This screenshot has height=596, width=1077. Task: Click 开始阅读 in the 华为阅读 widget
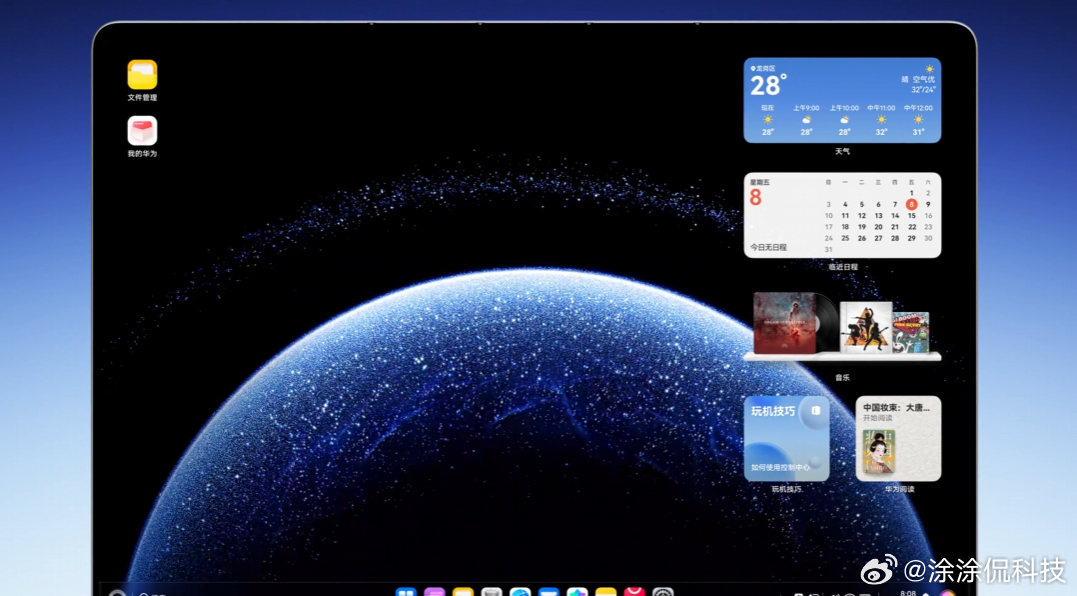pyautogui.click(x=878, y=417)
